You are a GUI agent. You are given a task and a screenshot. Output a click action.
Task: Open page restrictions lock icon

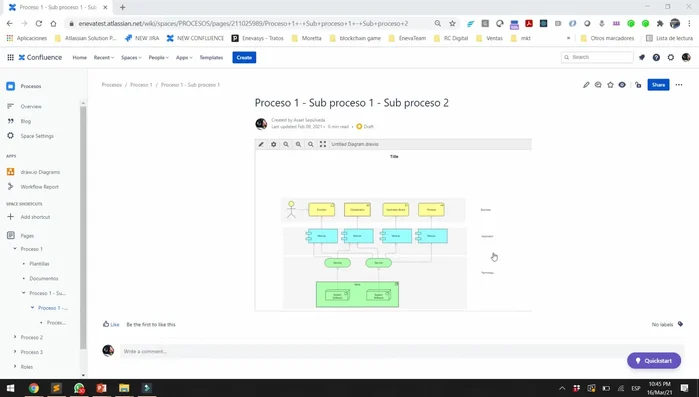(x=638, y=85)
